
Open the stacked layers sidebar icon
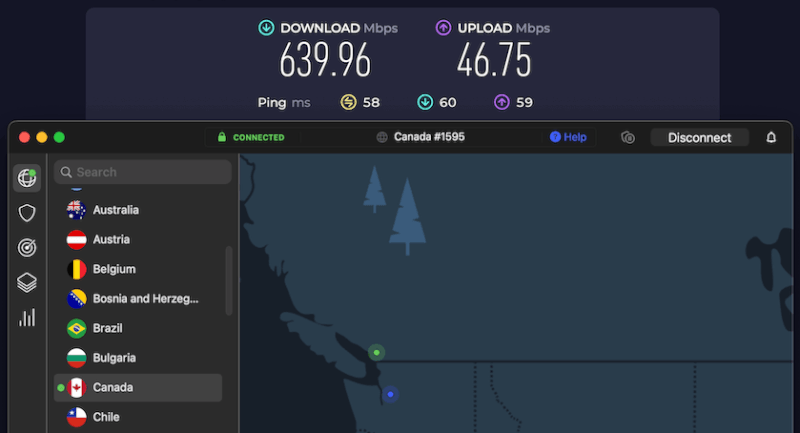[27, 283]
